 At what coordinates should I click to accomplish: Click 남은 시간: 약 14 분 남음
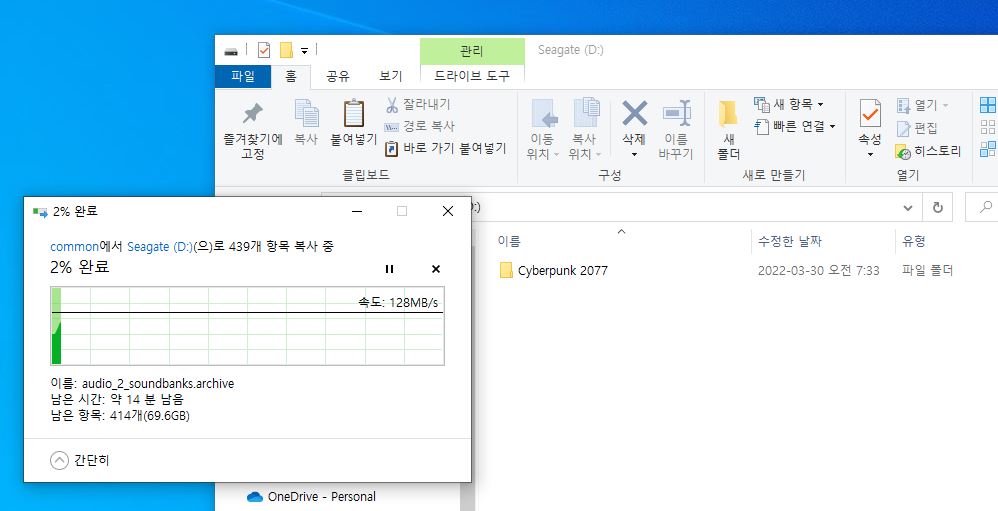pyautogui.click(x=116, y=400)
